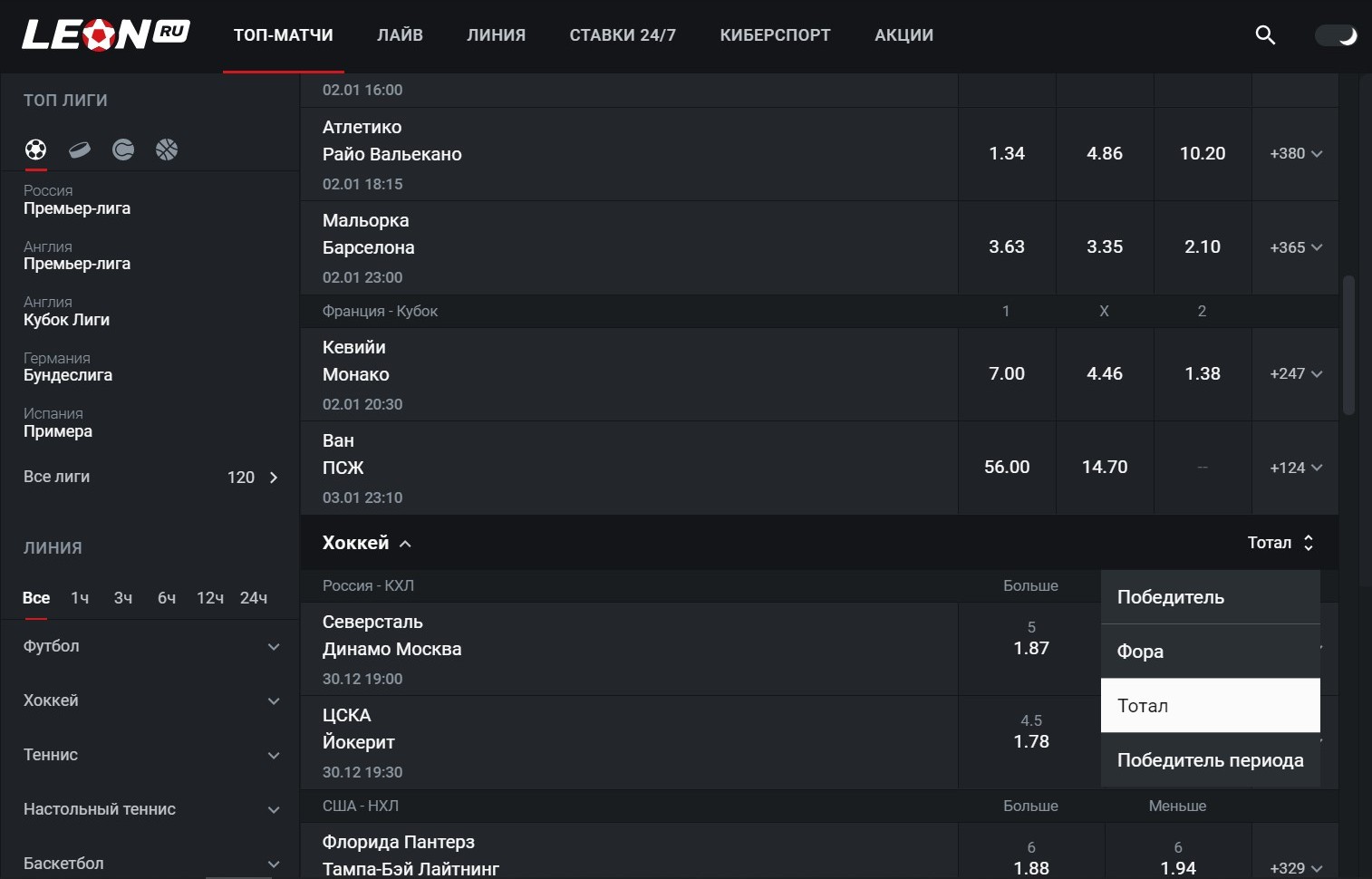Choose Тотал in the market dropdown list
Screen dimensions: 1372x879
click(1211, 705)
